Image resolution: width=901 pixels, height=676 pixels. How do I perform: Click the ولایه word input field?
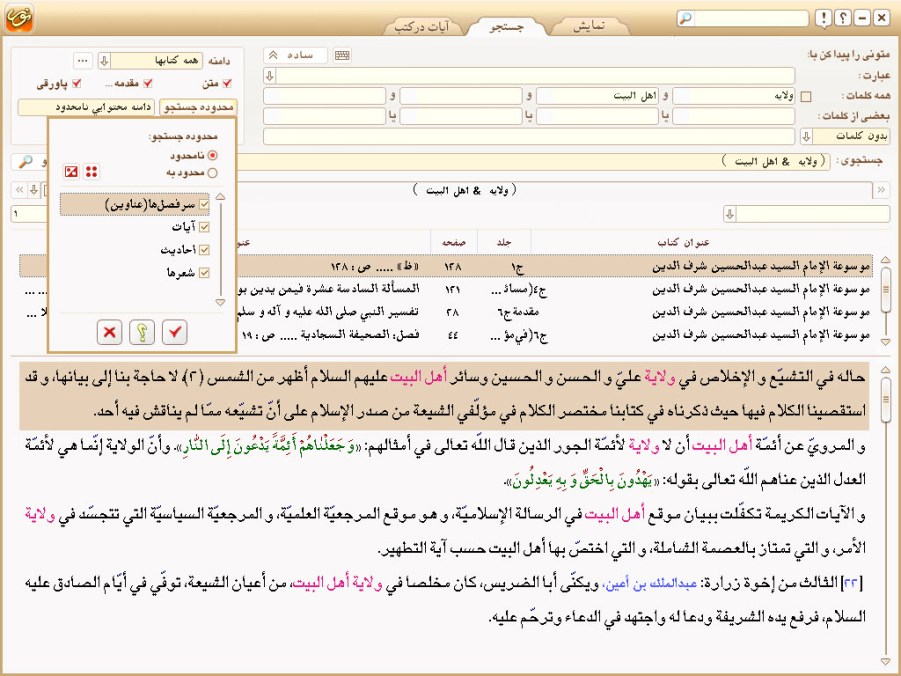(734, 96)
